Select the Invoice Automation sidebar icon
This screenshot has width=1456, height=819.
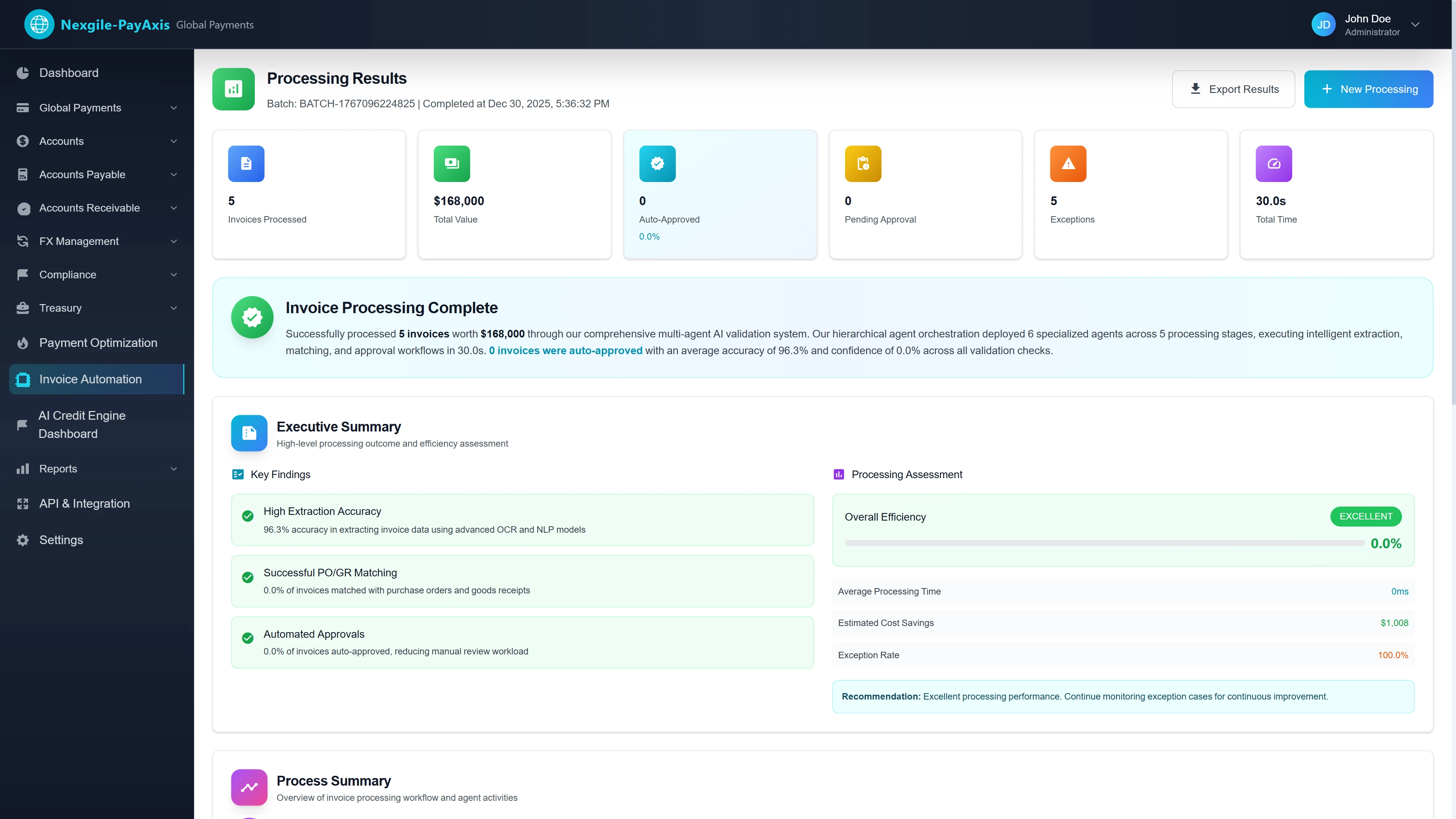[23, 379]
